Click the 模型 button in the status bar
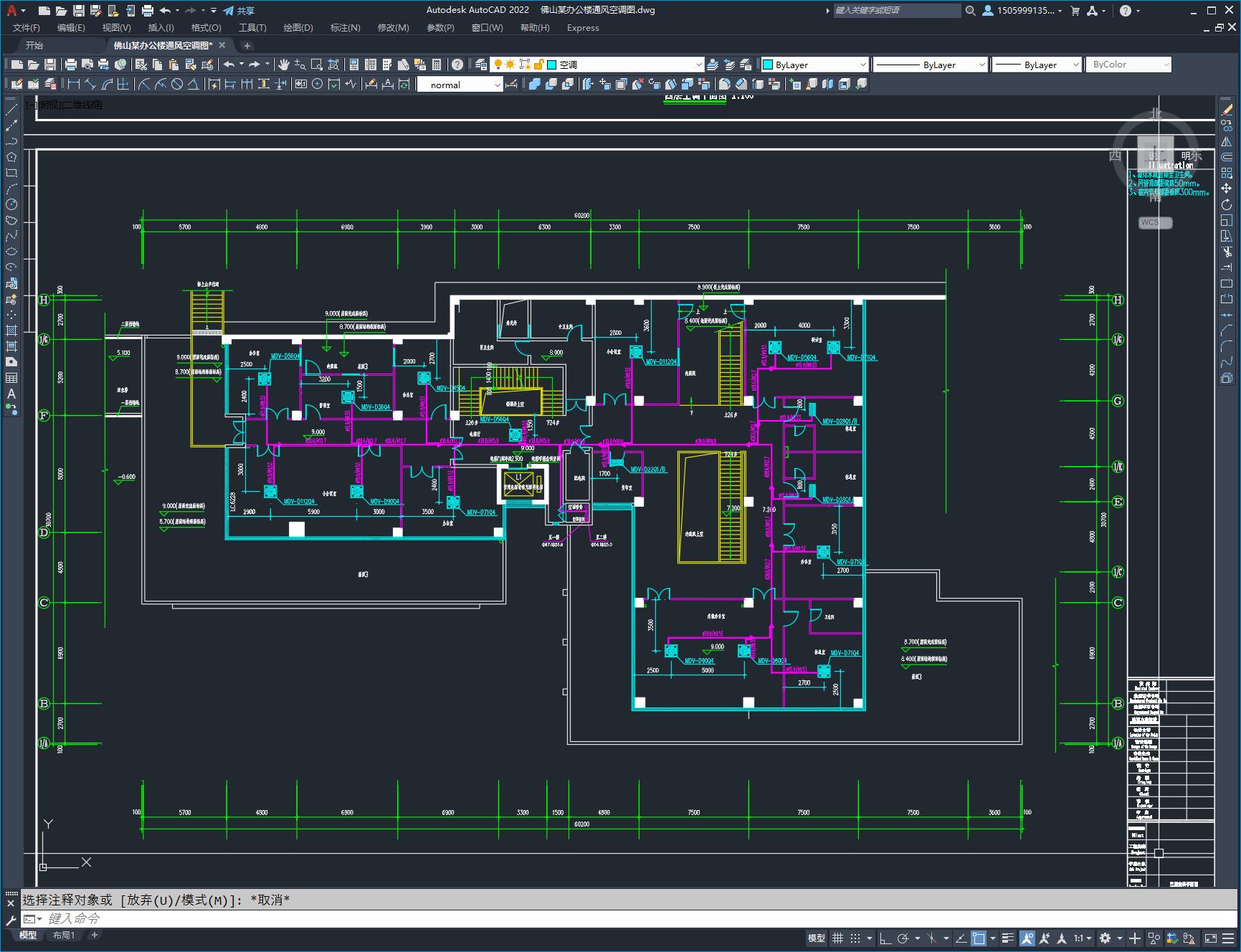This screenshot has height=952, width=1241. pyautogui.click(x=816, y=938)
